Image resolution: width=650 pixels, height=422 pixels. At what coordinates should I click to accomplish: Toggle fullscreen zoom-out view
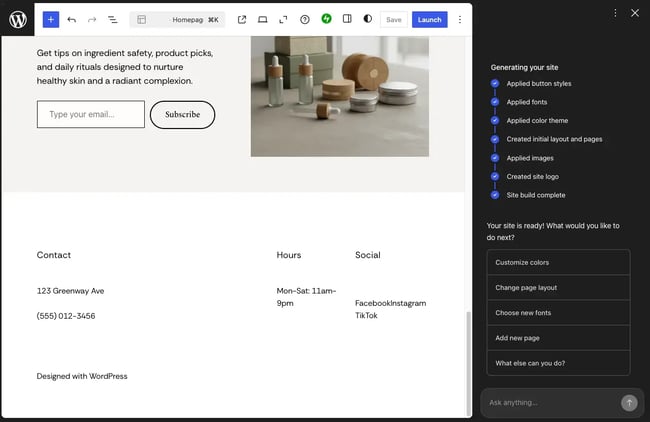[x=283, y=19]
